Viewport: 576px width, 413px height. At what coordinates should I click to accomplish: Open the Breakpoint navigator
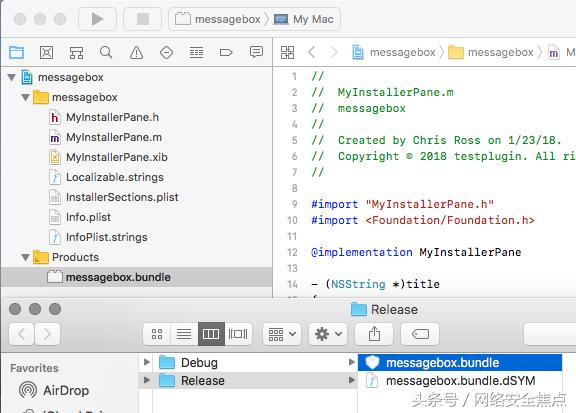pos(226,53)
